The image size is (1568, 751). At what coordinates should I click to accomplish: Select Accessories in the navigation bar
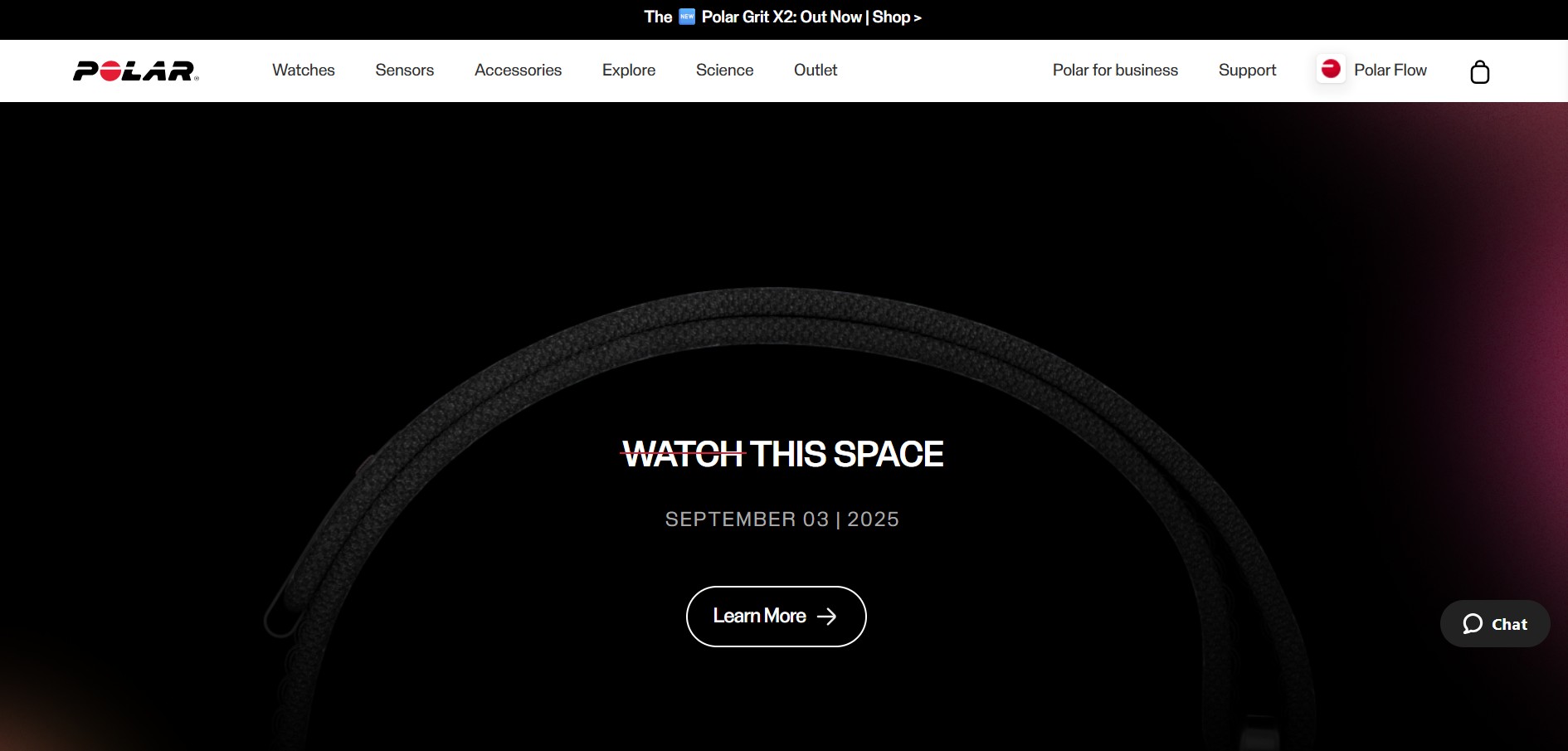518,71
